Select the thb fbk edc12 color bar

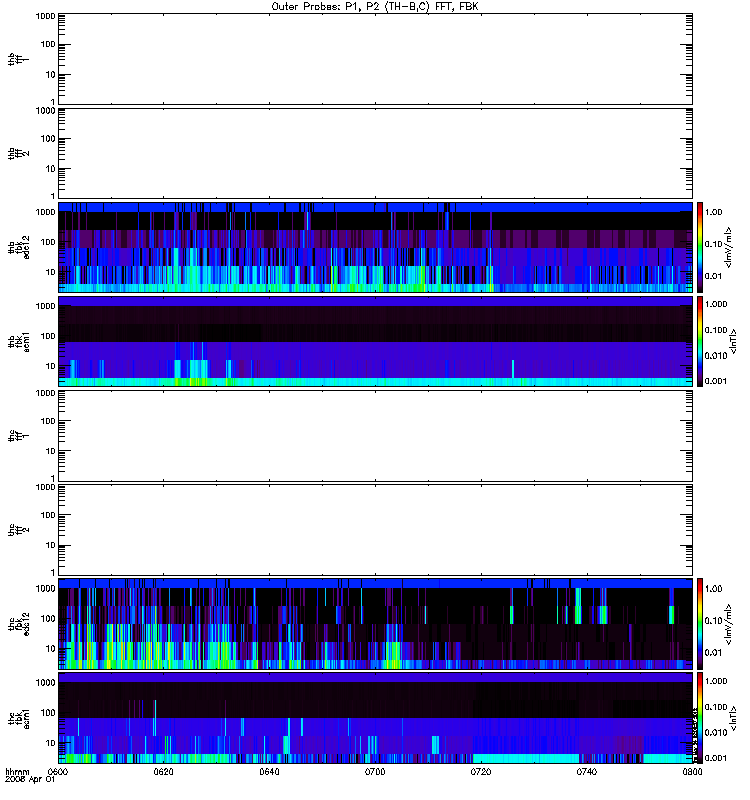click(700, 247)
